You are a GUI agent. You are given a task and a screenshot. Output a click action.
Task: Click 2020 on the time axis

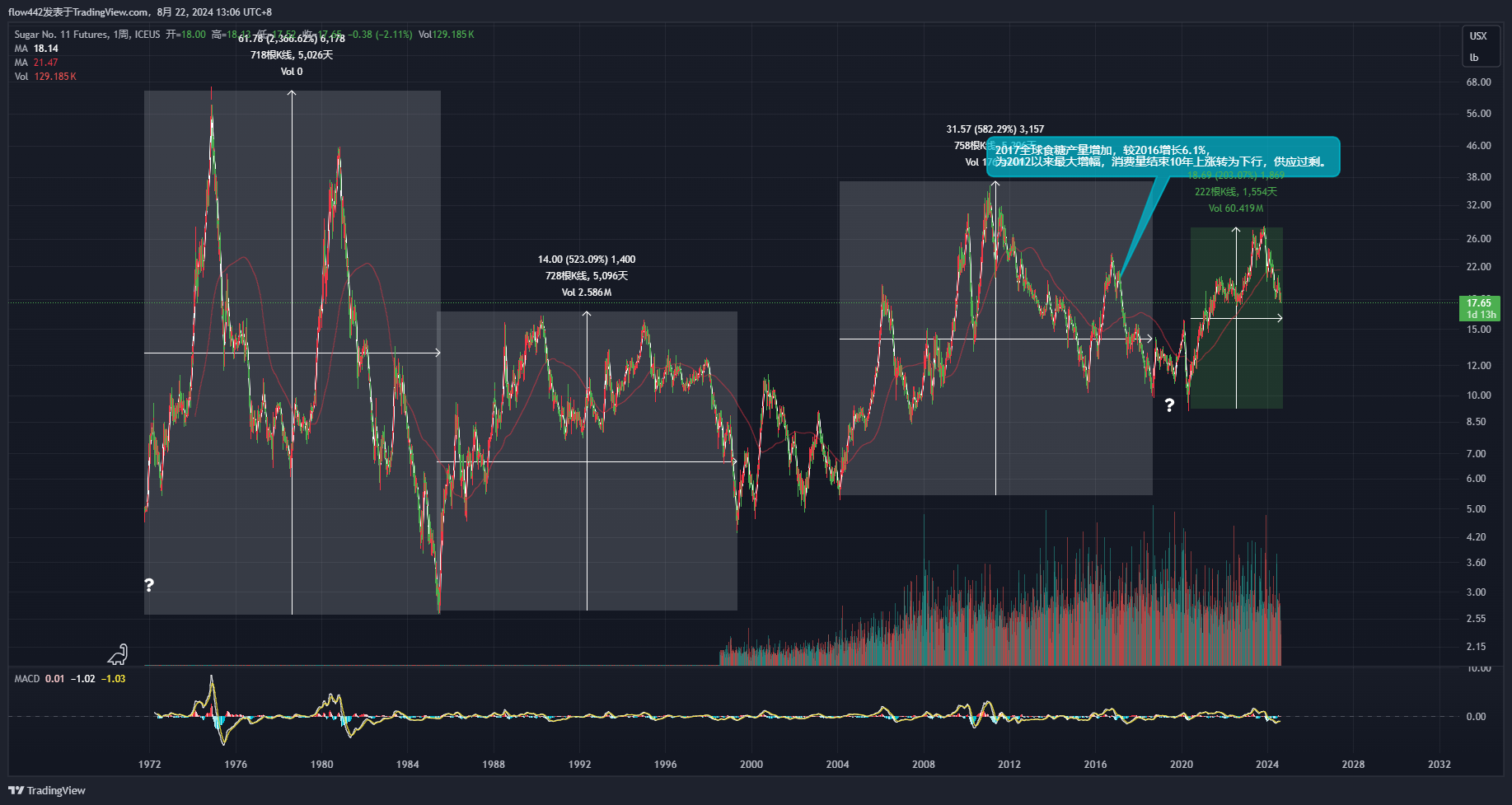click(1182, 765)
